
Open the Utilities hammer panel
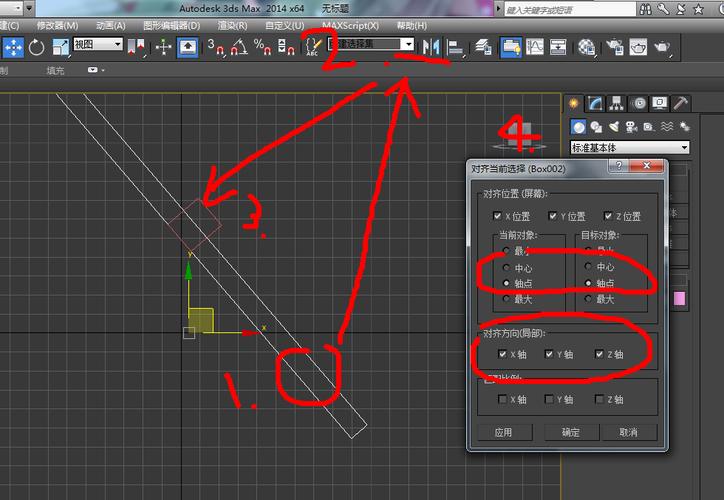(x=681, y=103)
